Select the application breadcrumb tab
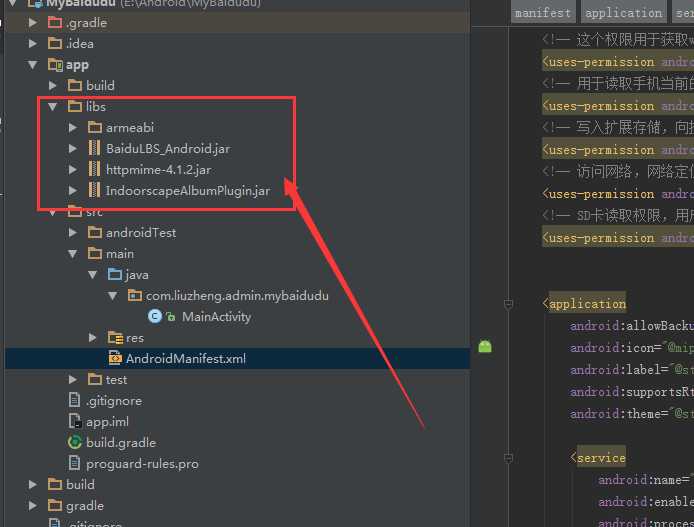Image resolution: width=694 pixels, height=527 pixels. click(x=624, y=13)
